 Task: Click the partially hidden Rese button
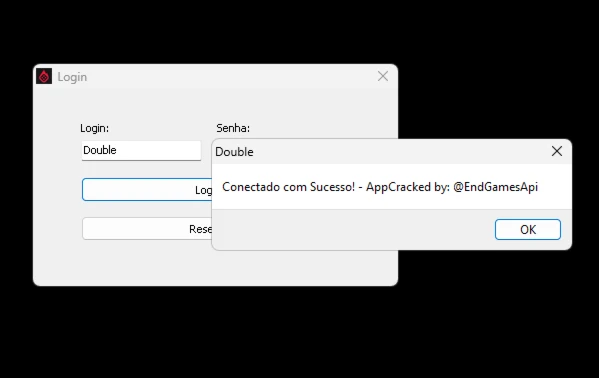147,229
